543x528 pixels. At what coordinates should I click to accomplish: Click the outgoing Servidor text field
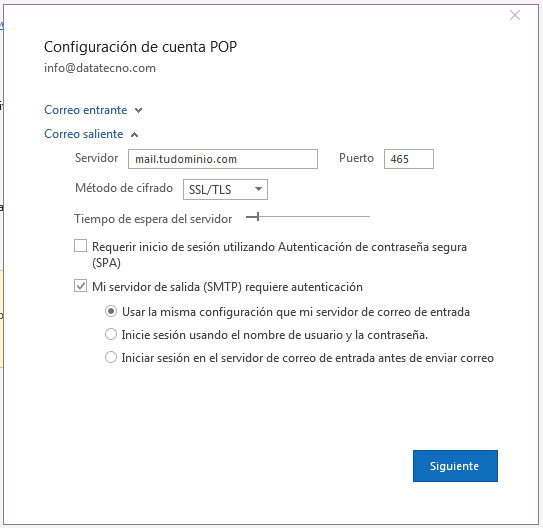click(x=223, y=159)
